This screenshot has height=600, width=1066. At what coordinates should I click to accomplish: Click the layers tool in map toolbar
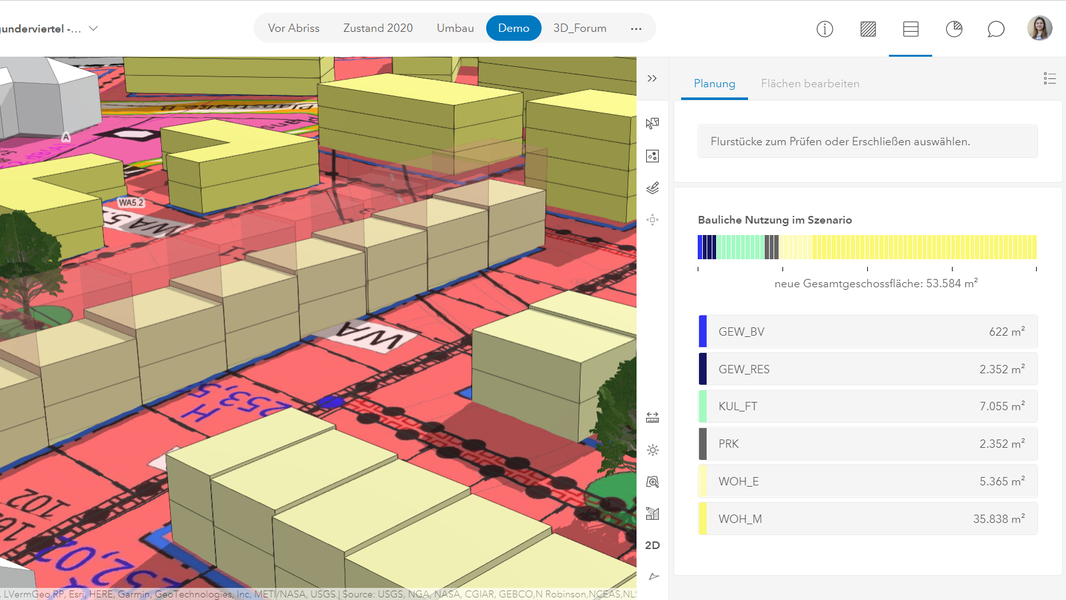[x=653, y=187]
